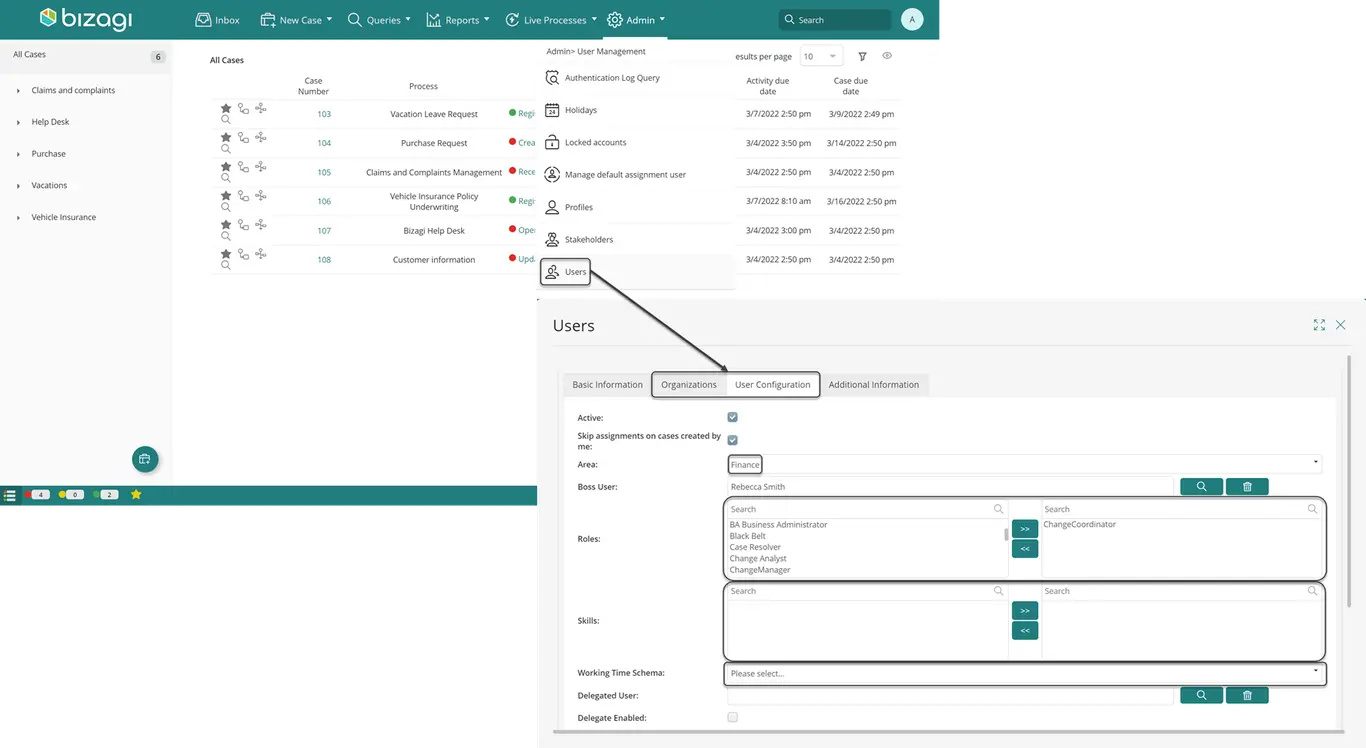Toggle Skip assignments on cases created by me

[733, 440]
